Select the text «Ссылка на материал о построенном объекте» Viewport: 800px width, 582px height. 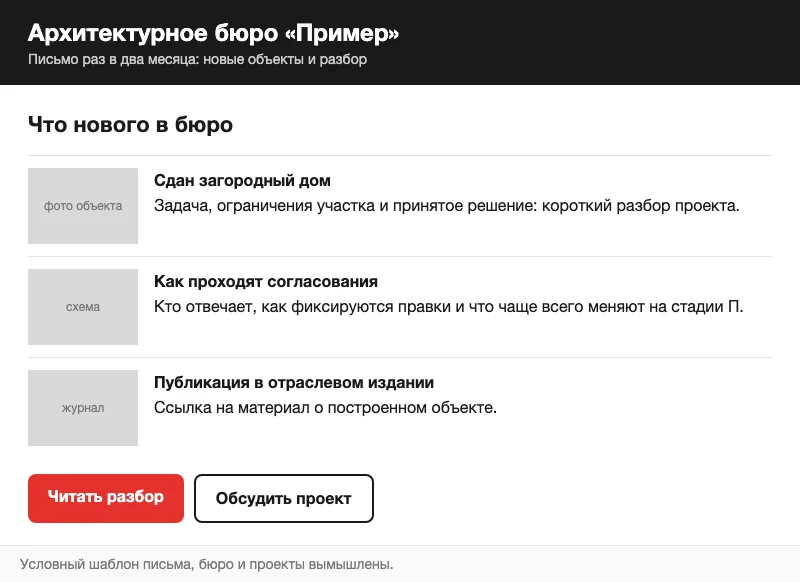(x=326, y=408)
